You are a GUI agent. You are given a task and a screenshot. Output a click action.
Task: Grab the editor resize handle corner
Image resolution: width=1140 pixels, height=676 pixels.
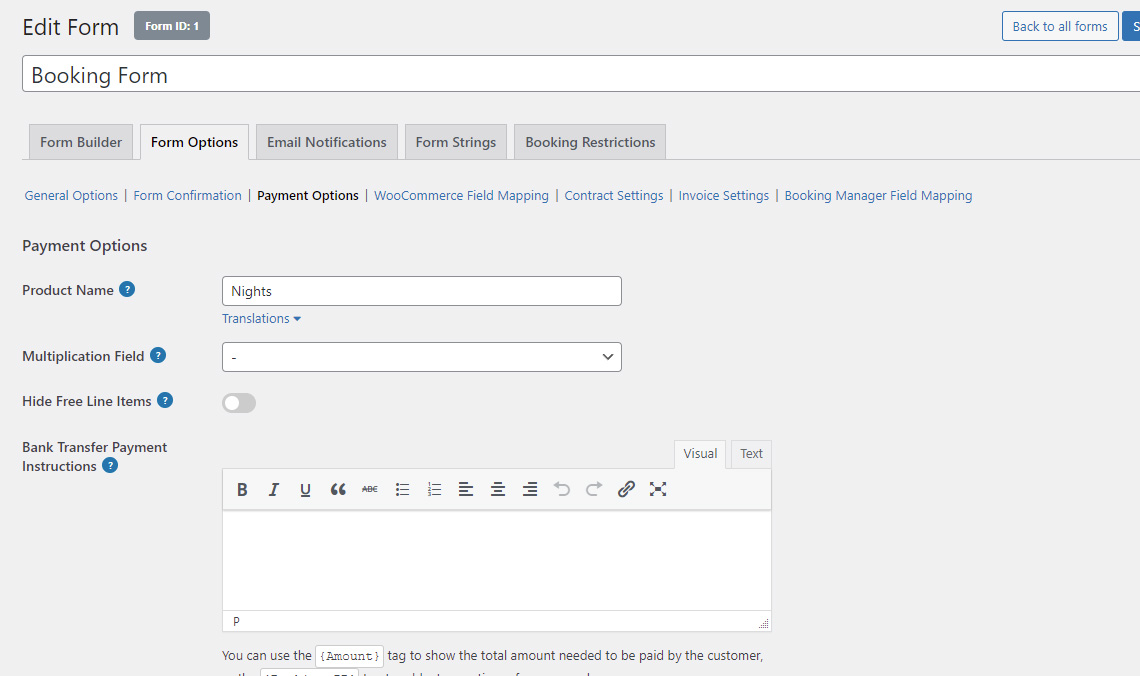tap(763, 624)
